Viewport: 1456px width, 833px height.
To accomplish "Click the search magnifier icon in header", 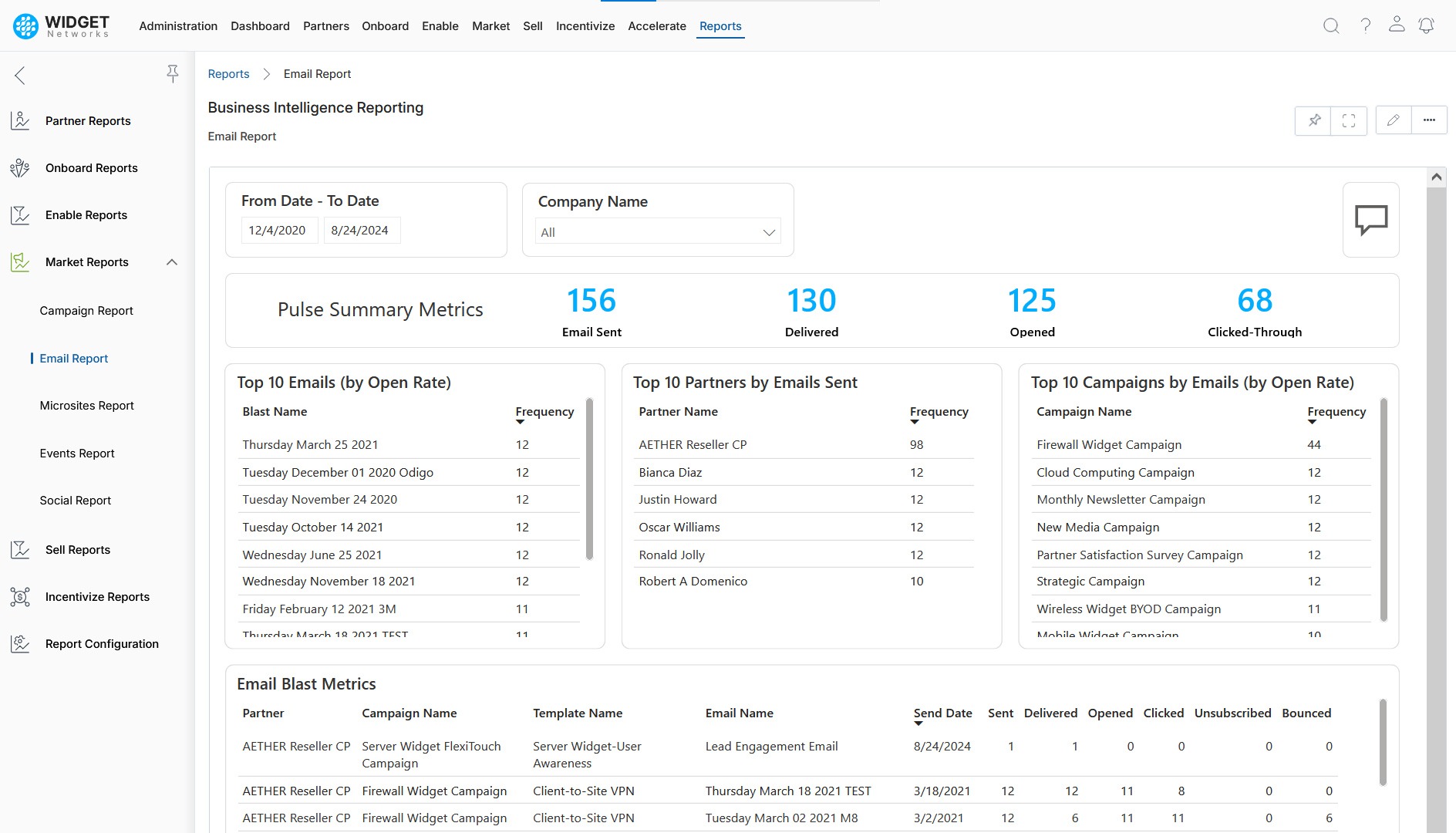I will click(1331, 25).
